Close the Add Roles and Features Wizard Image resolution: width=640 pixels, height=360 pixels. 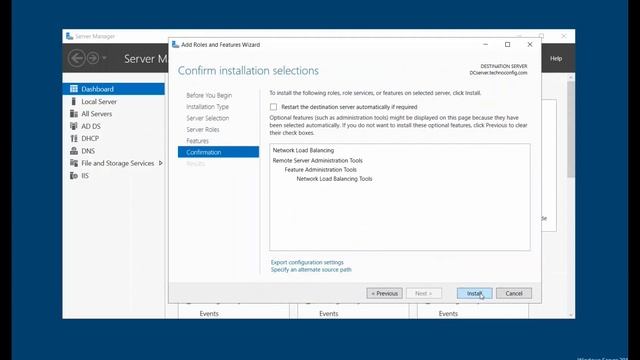[x=530, y=44]
